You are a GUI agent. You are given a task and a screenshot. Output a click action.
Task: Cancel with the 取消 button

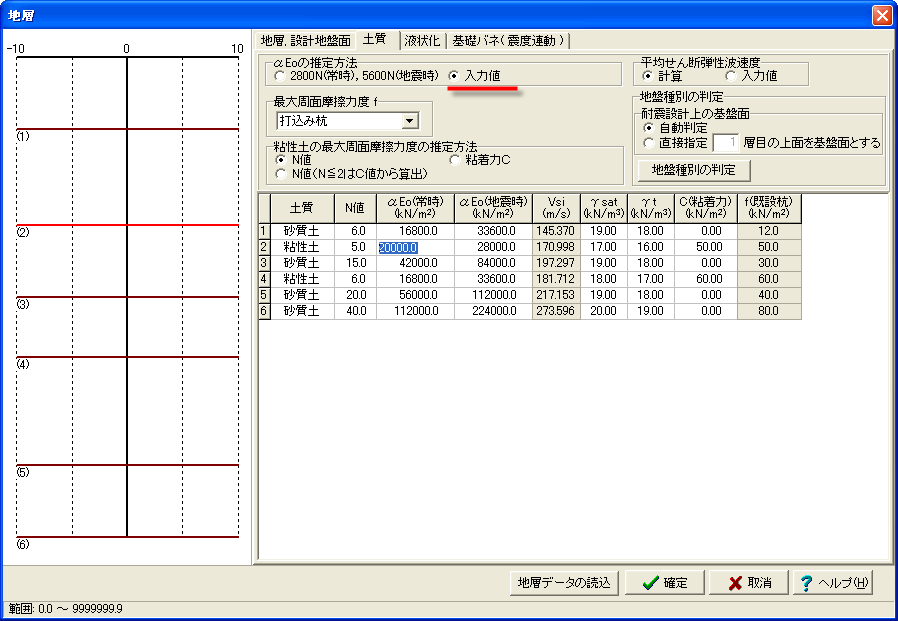point(749,583)
